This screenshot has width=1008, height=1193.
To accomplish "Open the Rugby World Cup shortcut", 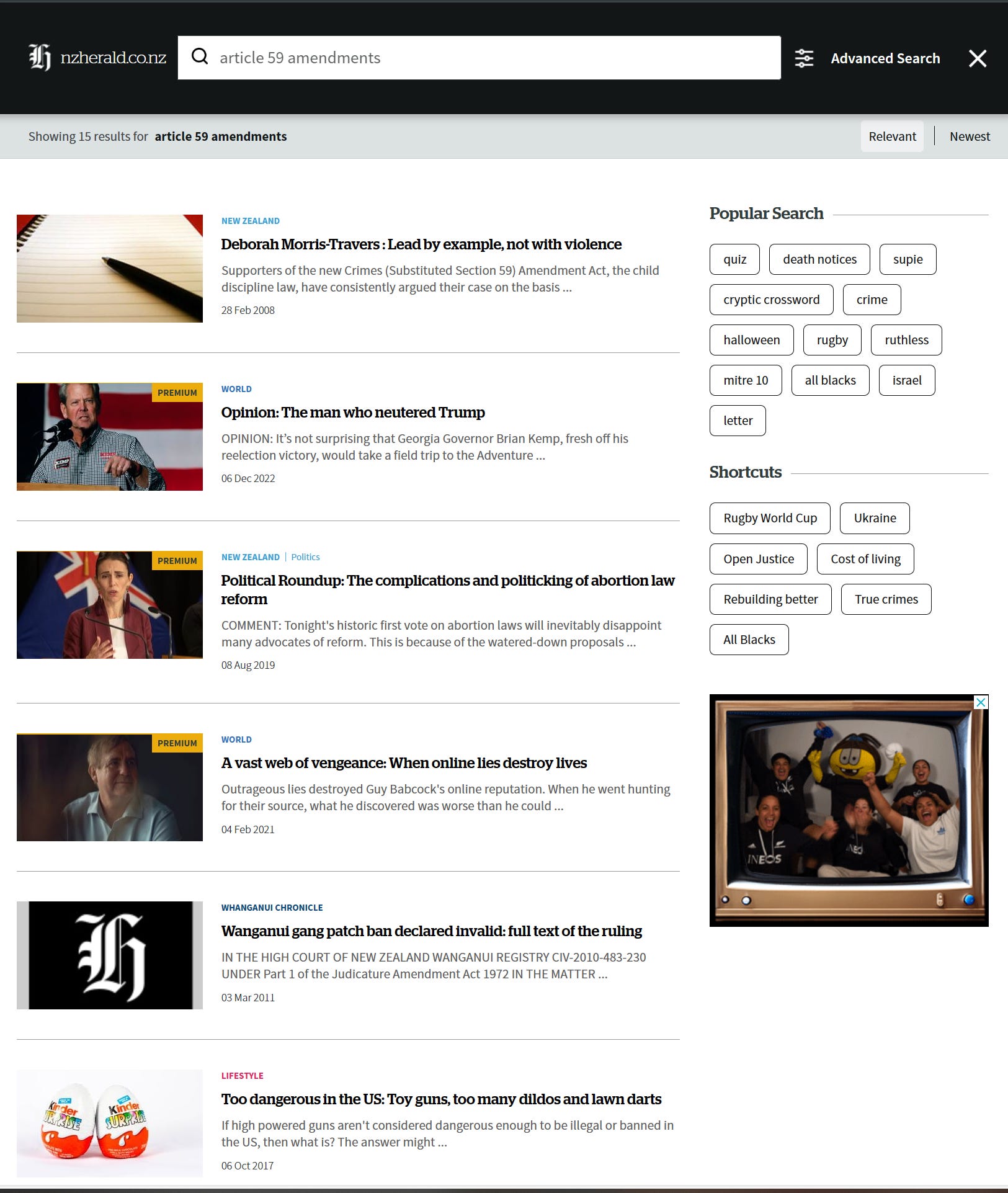I will 770,518.
